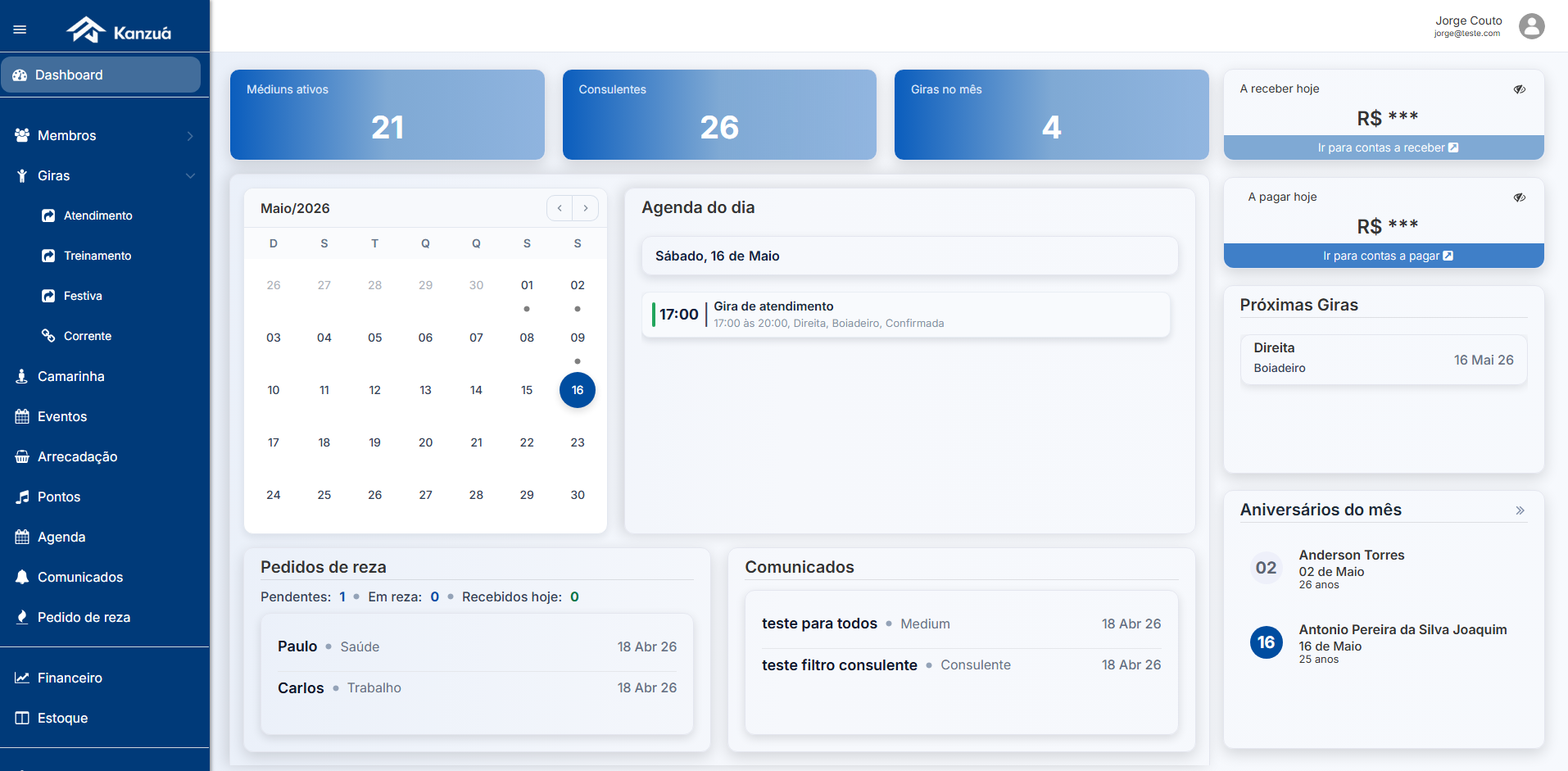This screenshot has width=1568, height=771.
Task: Open the Consulentes count card
Action: pyautogui.click(x=719, y=115)
